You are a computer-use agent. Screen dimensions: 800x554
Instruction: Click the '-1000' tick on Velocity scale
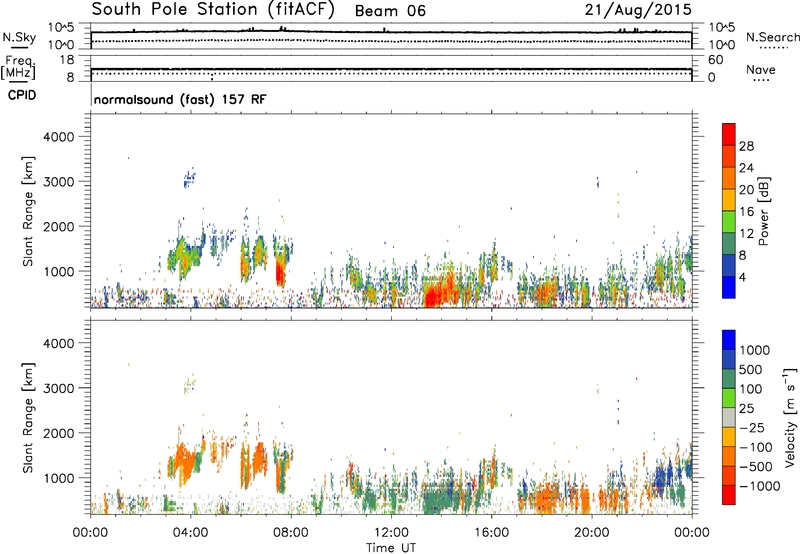pos(760,486)
